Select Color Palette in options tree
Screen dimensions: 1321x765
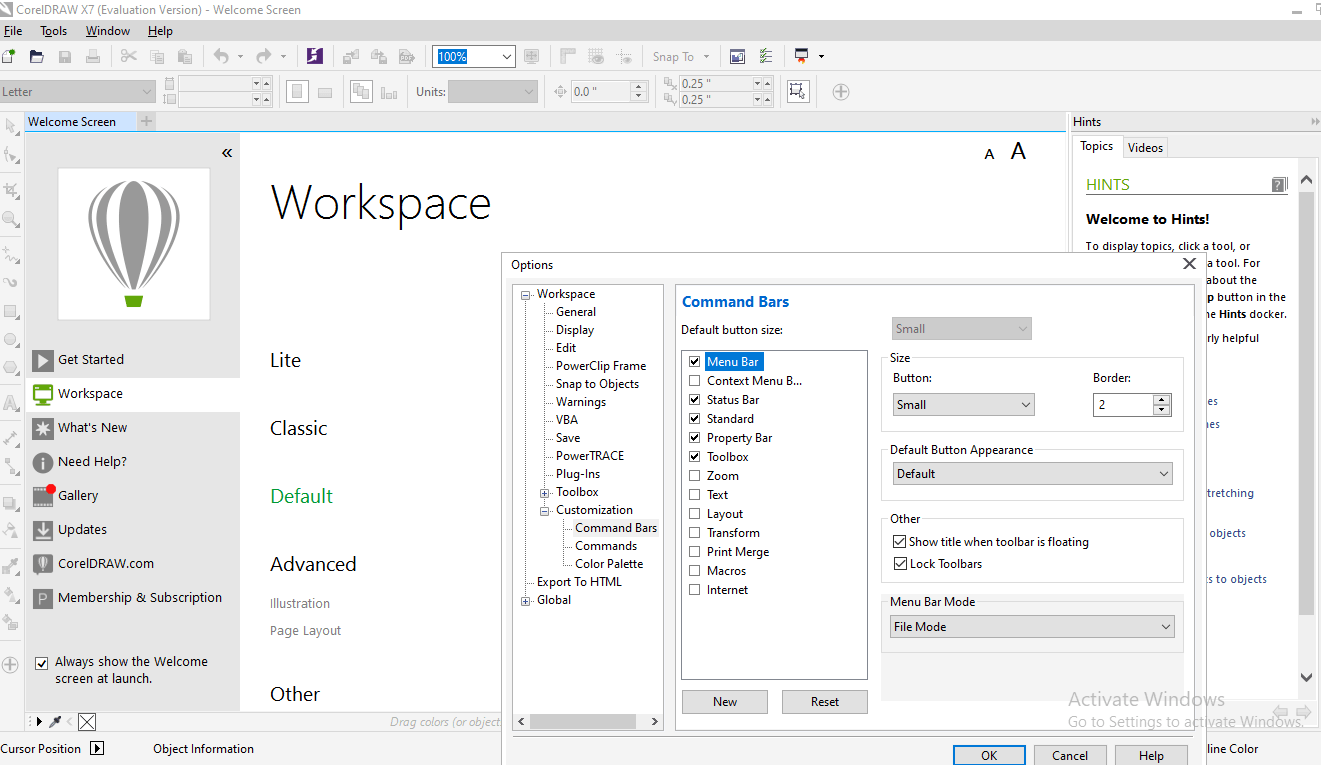point(609,564)
